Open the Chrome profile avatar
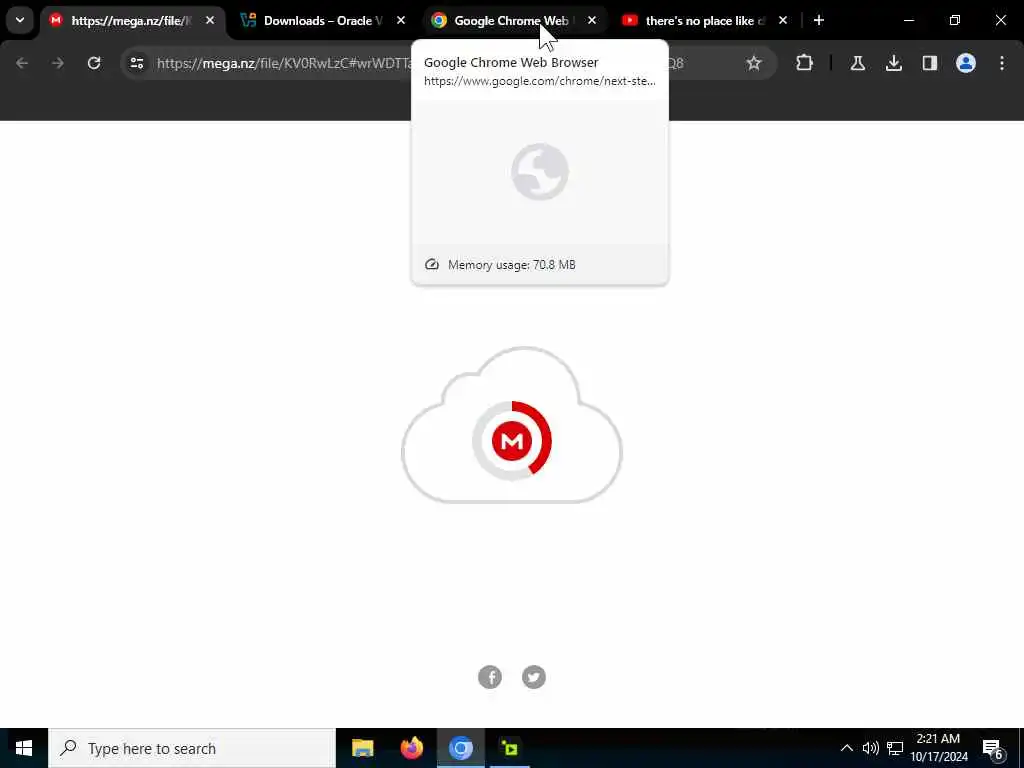Viewport: 1024px width, 768px height. pos(966,63)
